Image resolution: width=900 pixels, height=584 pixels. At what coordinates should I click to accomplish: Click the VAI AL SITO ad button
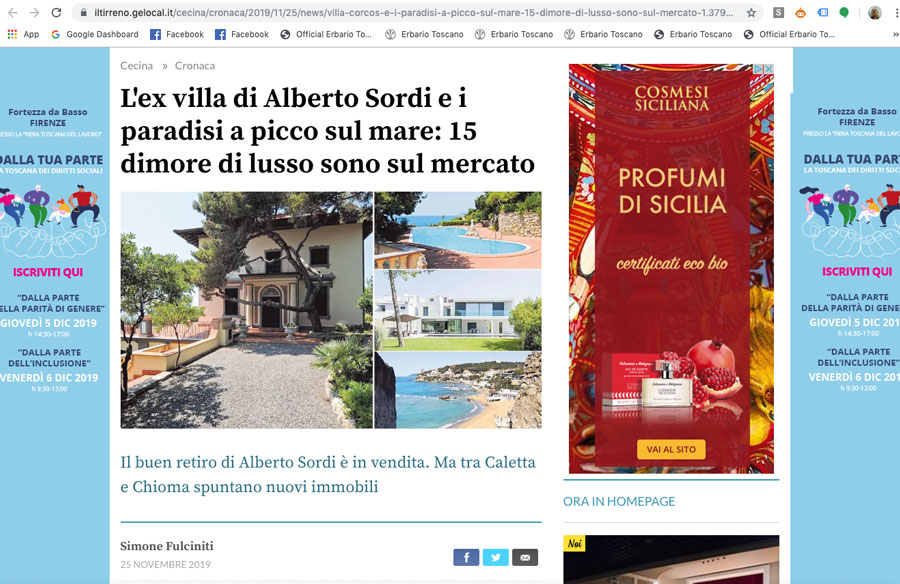(671, 449)
